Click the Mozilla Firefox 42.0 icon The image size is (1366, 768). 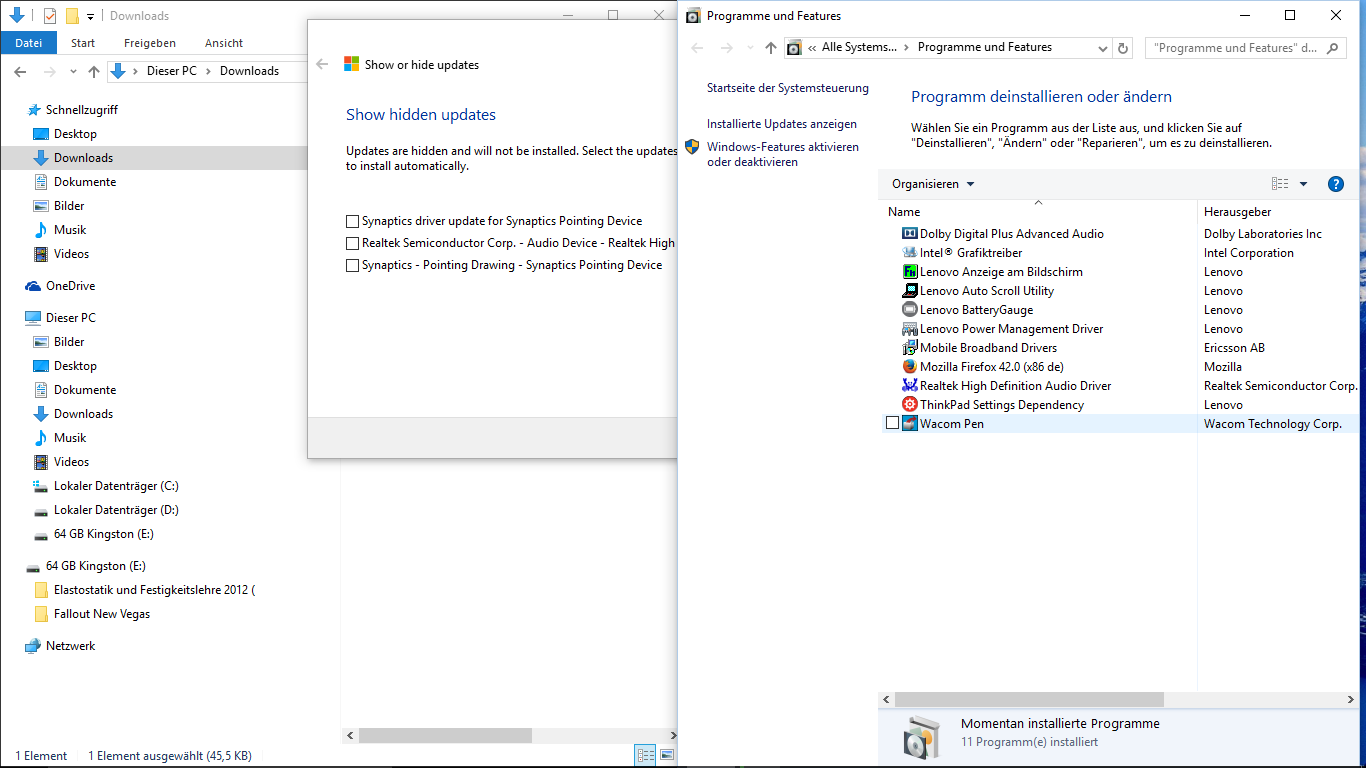pyautogui.click(x=910, y=367)
